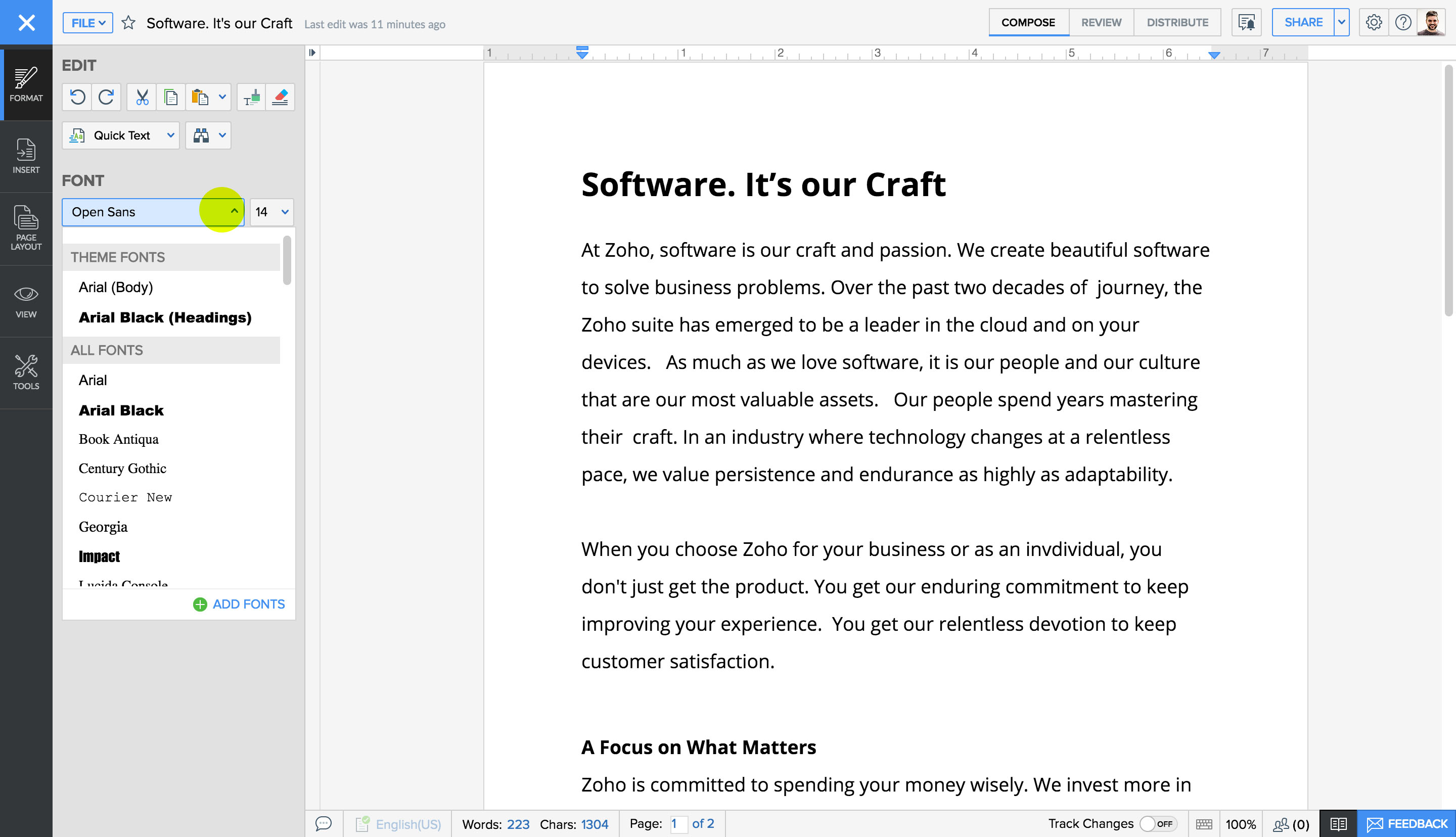Click the font list scrollbar
This screenshot has height=837, width=1456.
point(287,260)
